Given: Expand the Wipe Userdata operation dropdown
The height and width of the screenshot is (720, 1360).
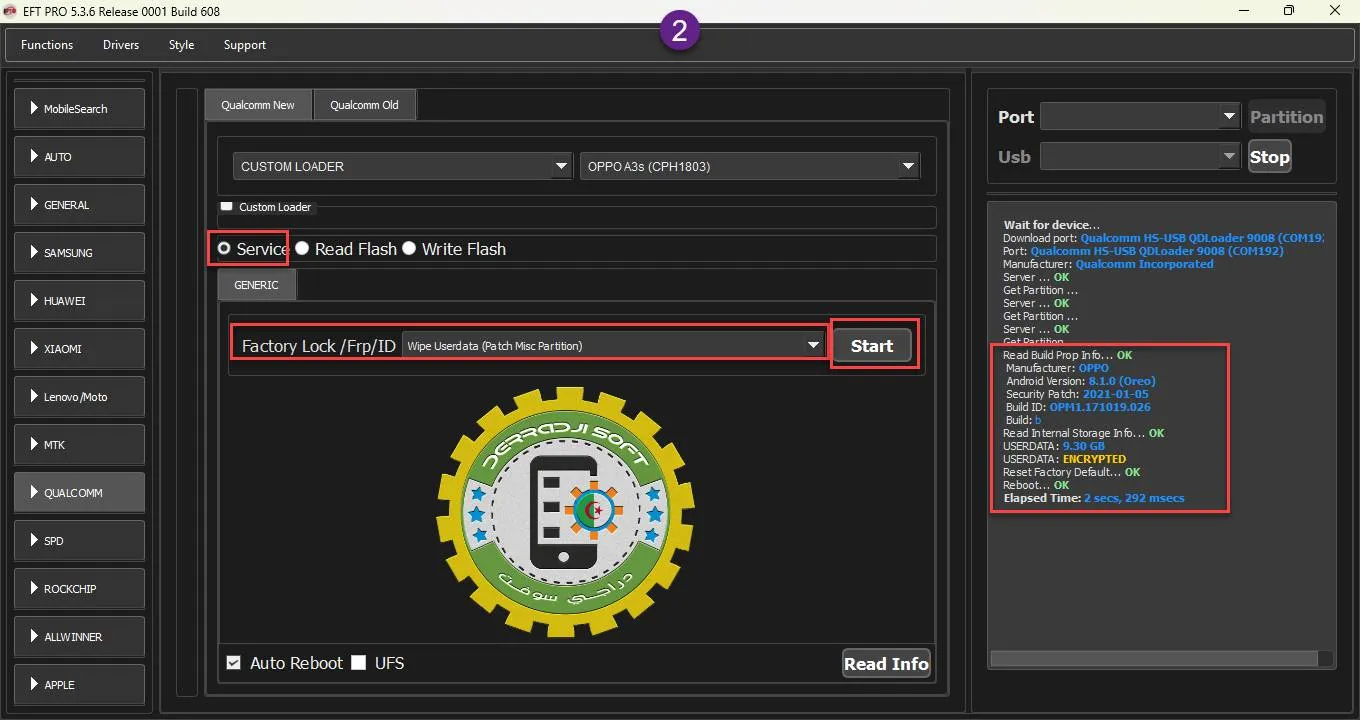Looking at the screenshot, I should (x=813, y=346).
